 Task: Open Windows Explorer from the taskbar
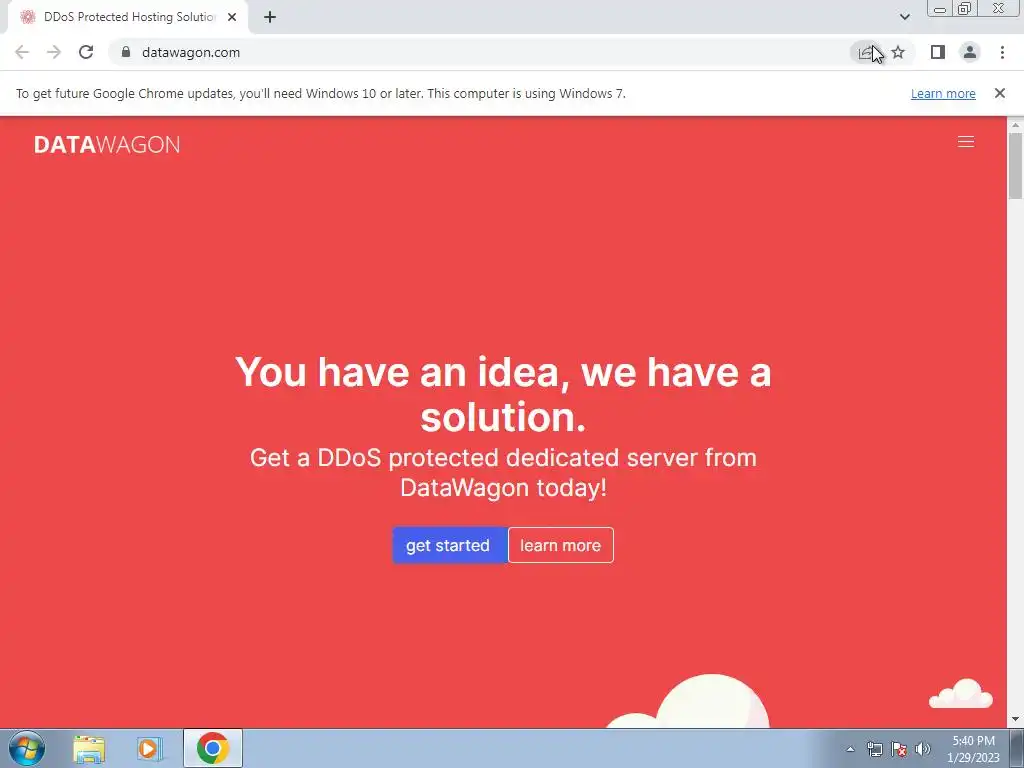pos(89,748)
